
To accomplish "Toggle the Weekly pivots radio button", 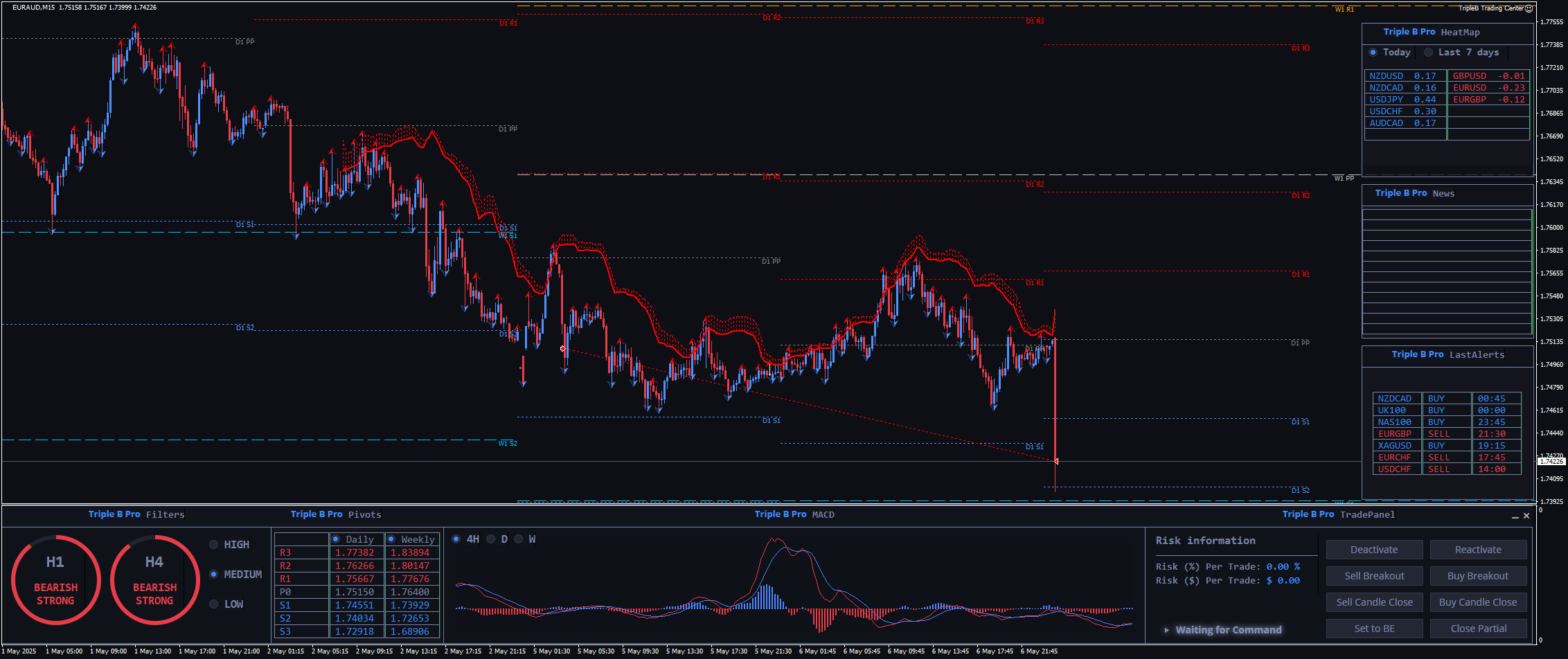I will pos(391,539).
